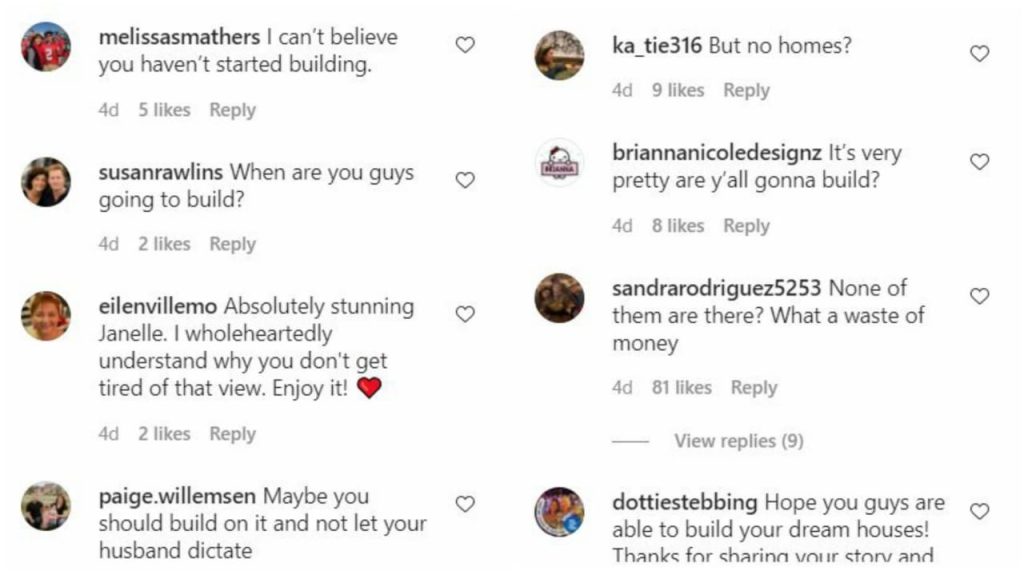Open ka_tie316's profile from the username
Image resolution: width=1024 pixels, height=575 pixels.
pyautogui.click(x=658, y=46)
